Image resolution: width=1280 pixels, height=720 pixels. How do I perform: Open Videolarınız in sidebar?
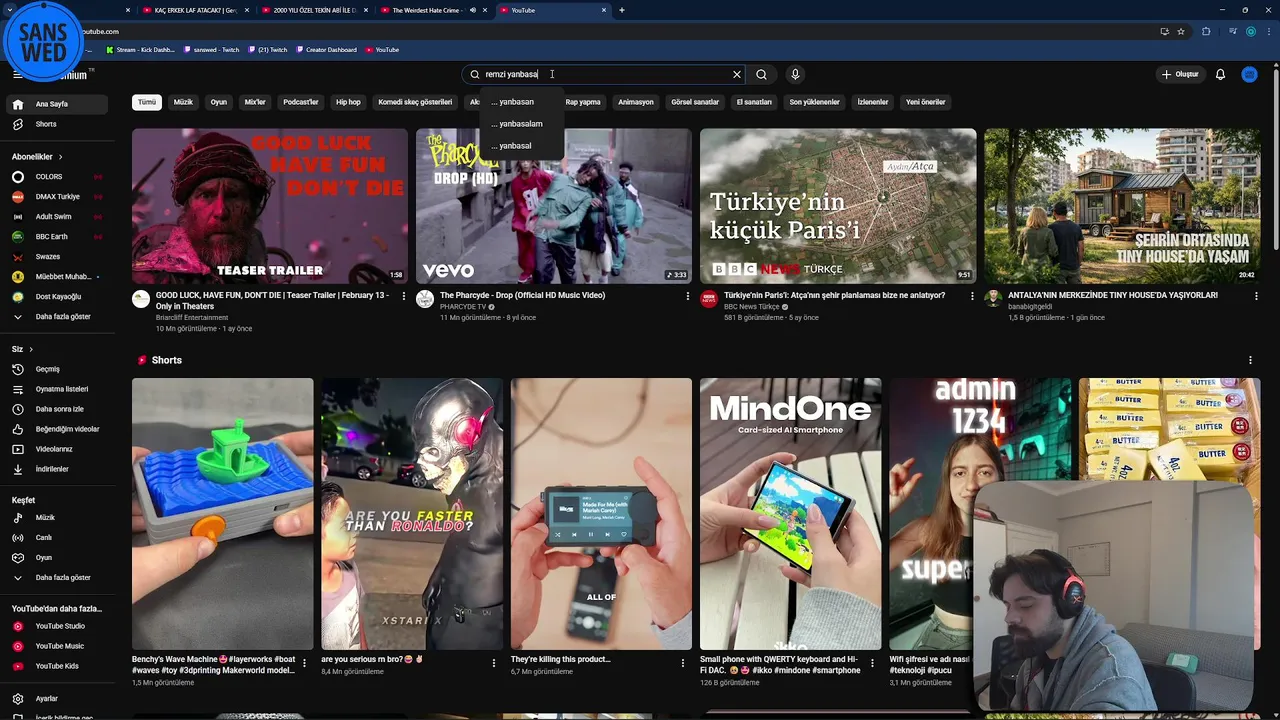58,449
